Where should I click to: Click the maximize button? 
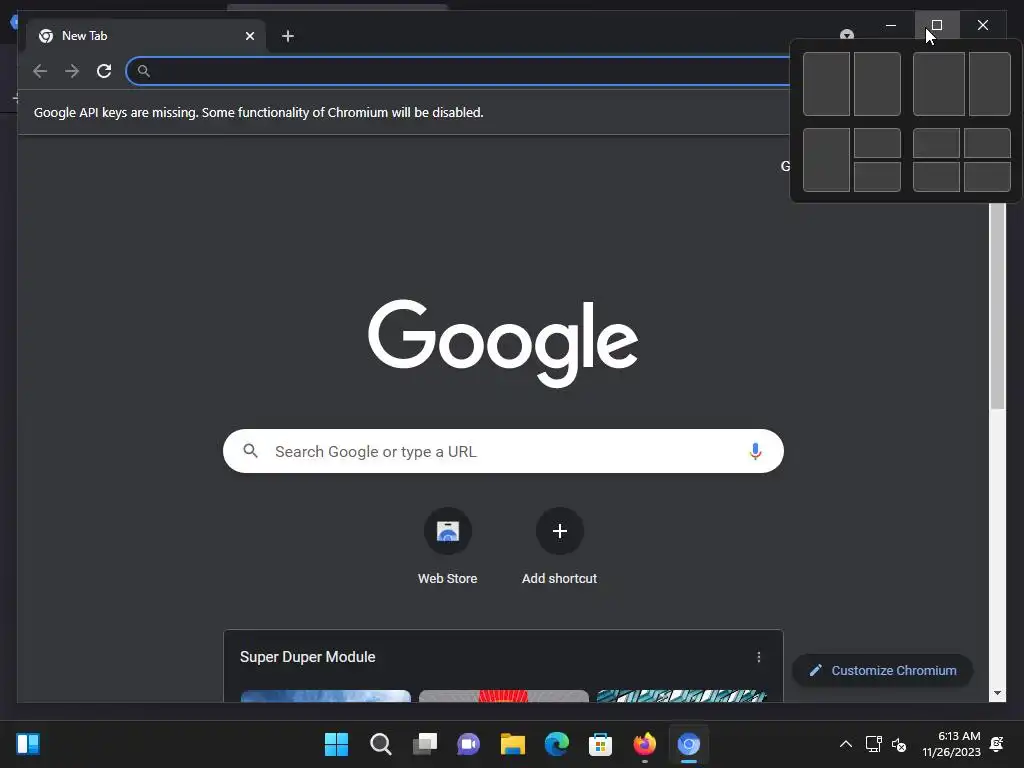(x=936, y=25)
